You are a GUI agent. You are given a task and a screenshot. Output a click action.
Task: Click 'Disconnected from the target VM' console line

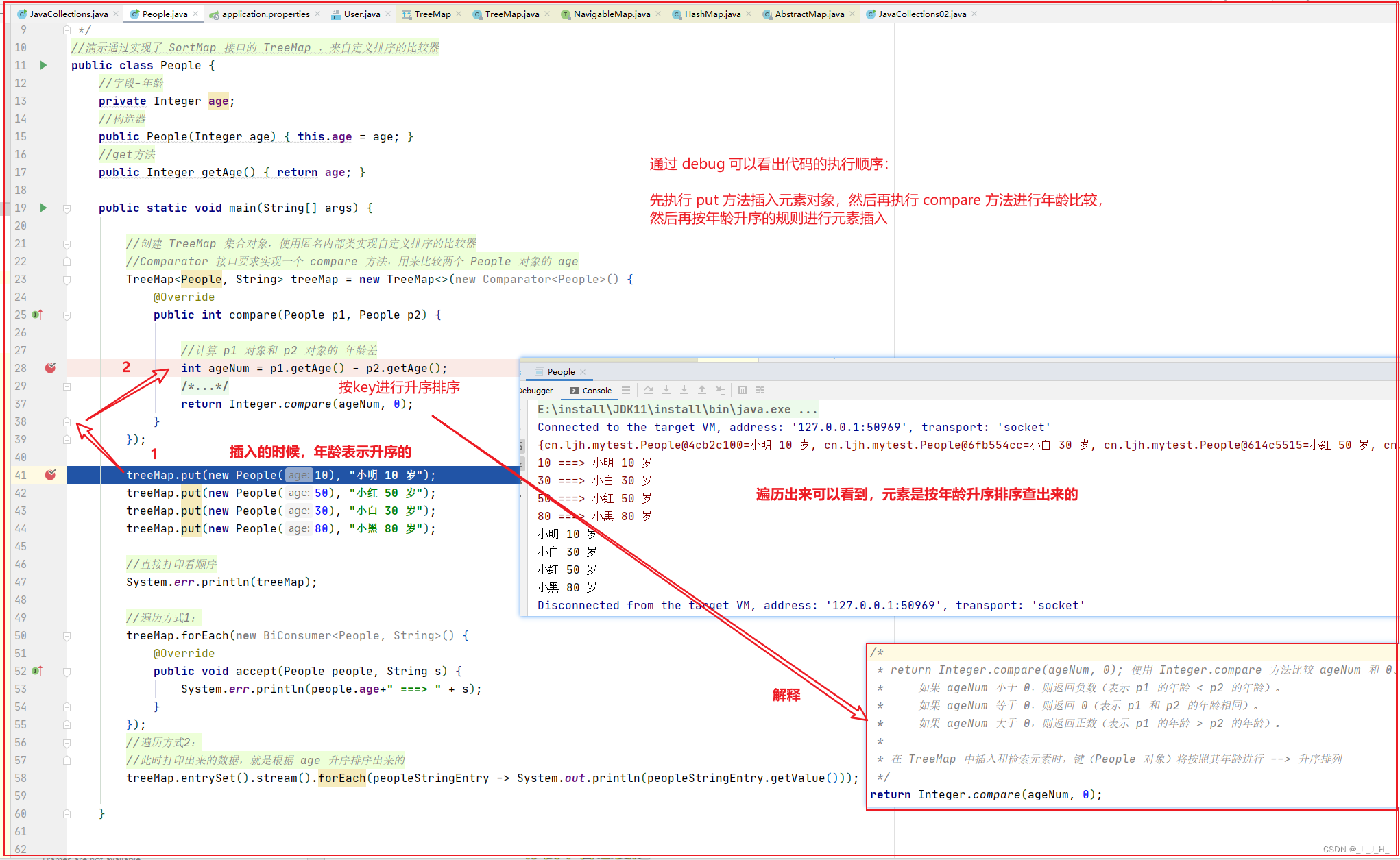811,605
